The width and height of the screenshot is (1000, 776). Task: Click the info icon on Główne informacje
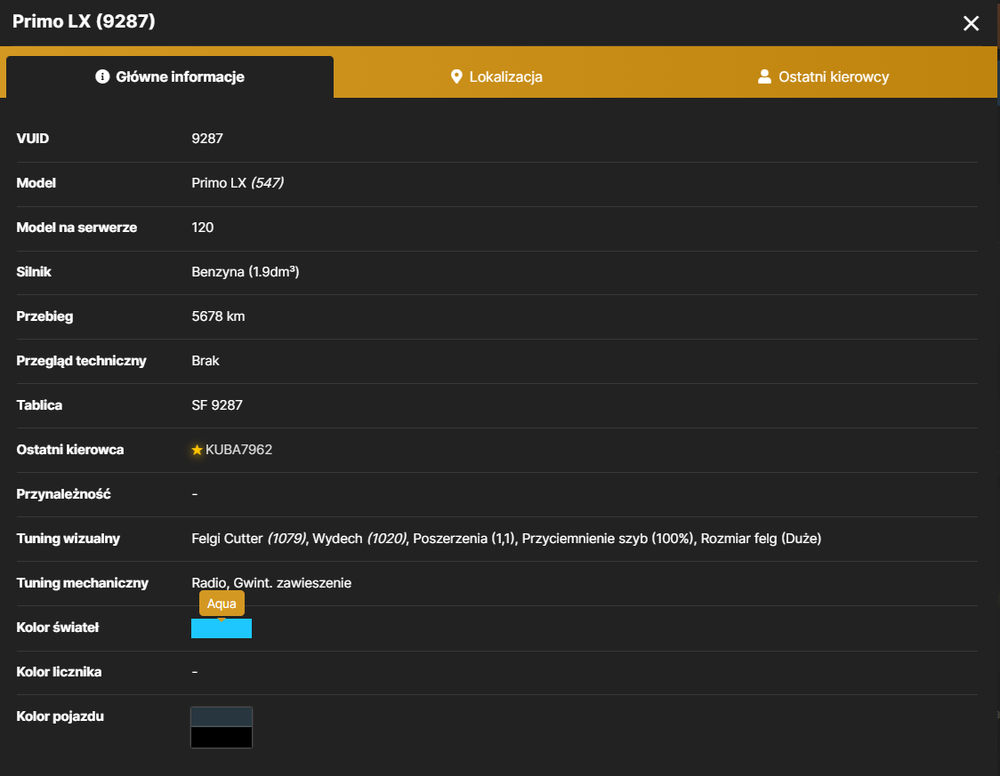(x=102, y=77)
